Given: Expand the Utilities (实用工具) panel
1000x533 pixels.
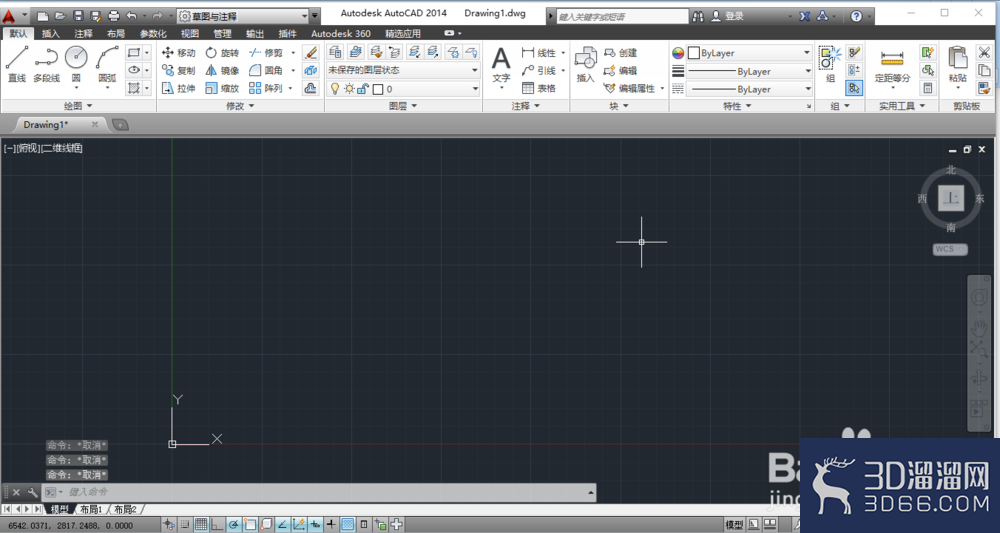Looking at the screenshot, I should point(902,106).
